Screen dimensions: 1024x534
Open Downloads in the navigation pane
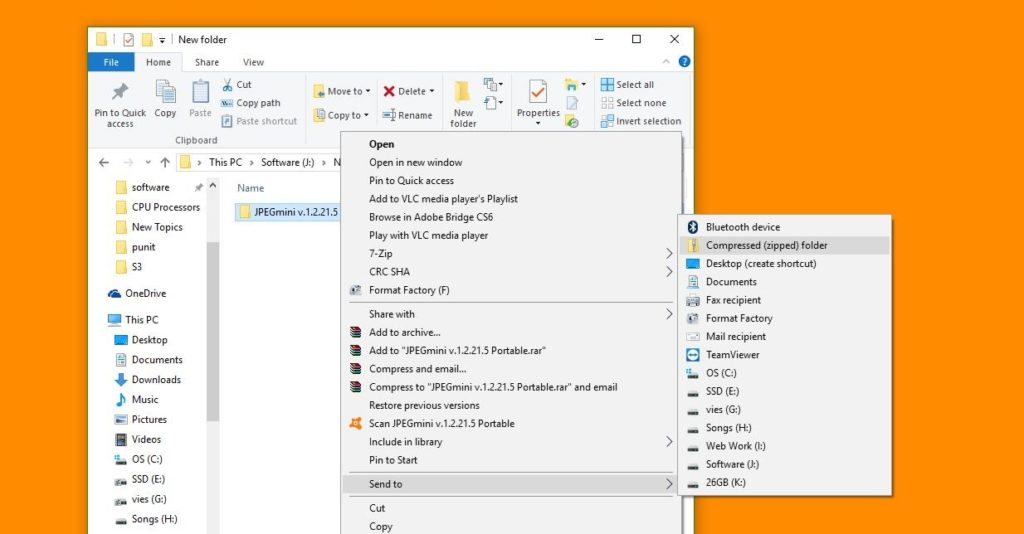click(155, 380)
